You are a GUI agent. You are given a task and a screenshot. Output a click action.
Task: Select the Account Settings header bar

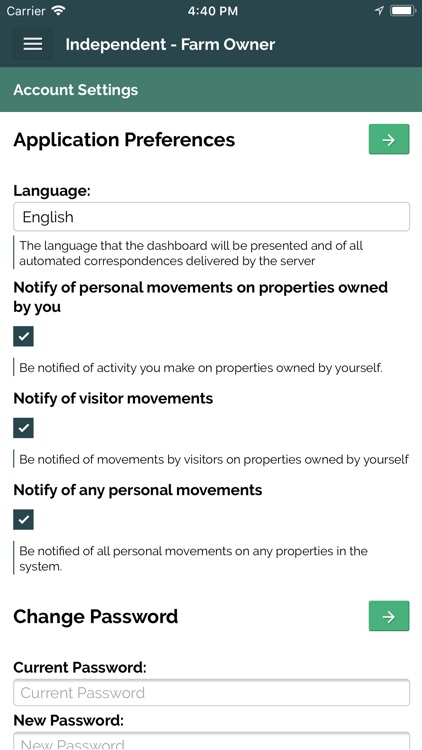coord(211,89)
